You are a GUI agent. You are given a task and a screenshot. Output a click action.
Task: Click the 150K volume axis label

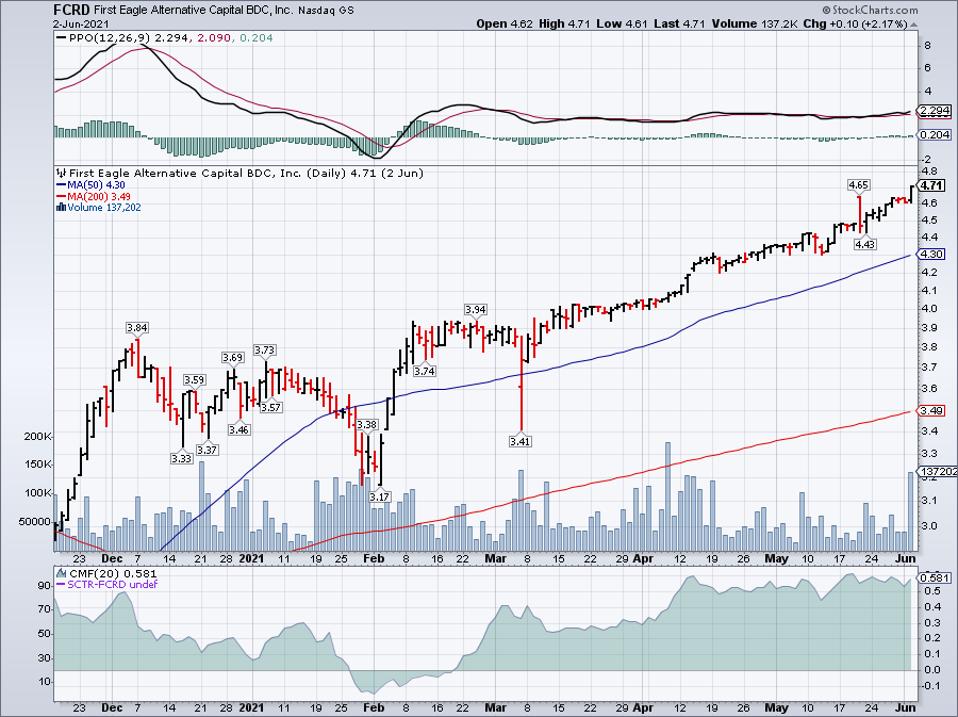coord(37,465)
